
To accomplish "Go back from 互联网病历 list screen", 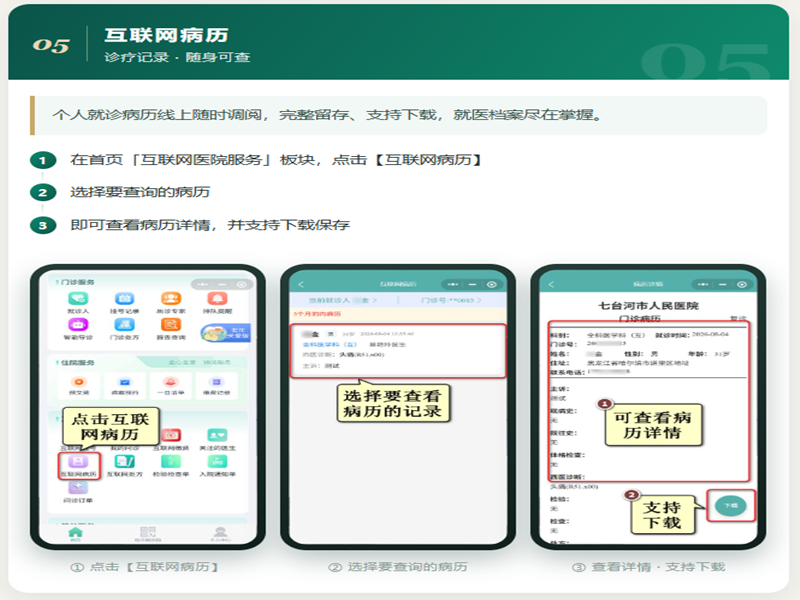I will pos(301,284).
